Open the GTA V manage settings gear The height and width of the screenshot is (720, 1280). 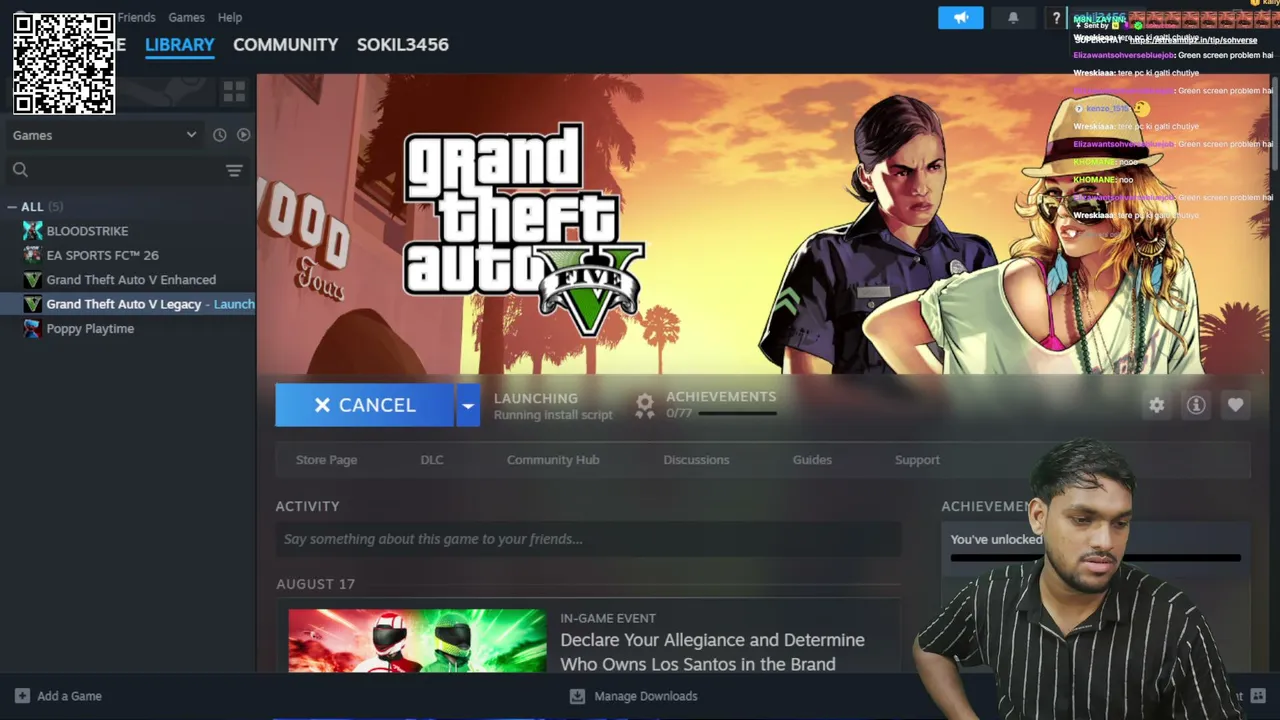coord(1157,405)
